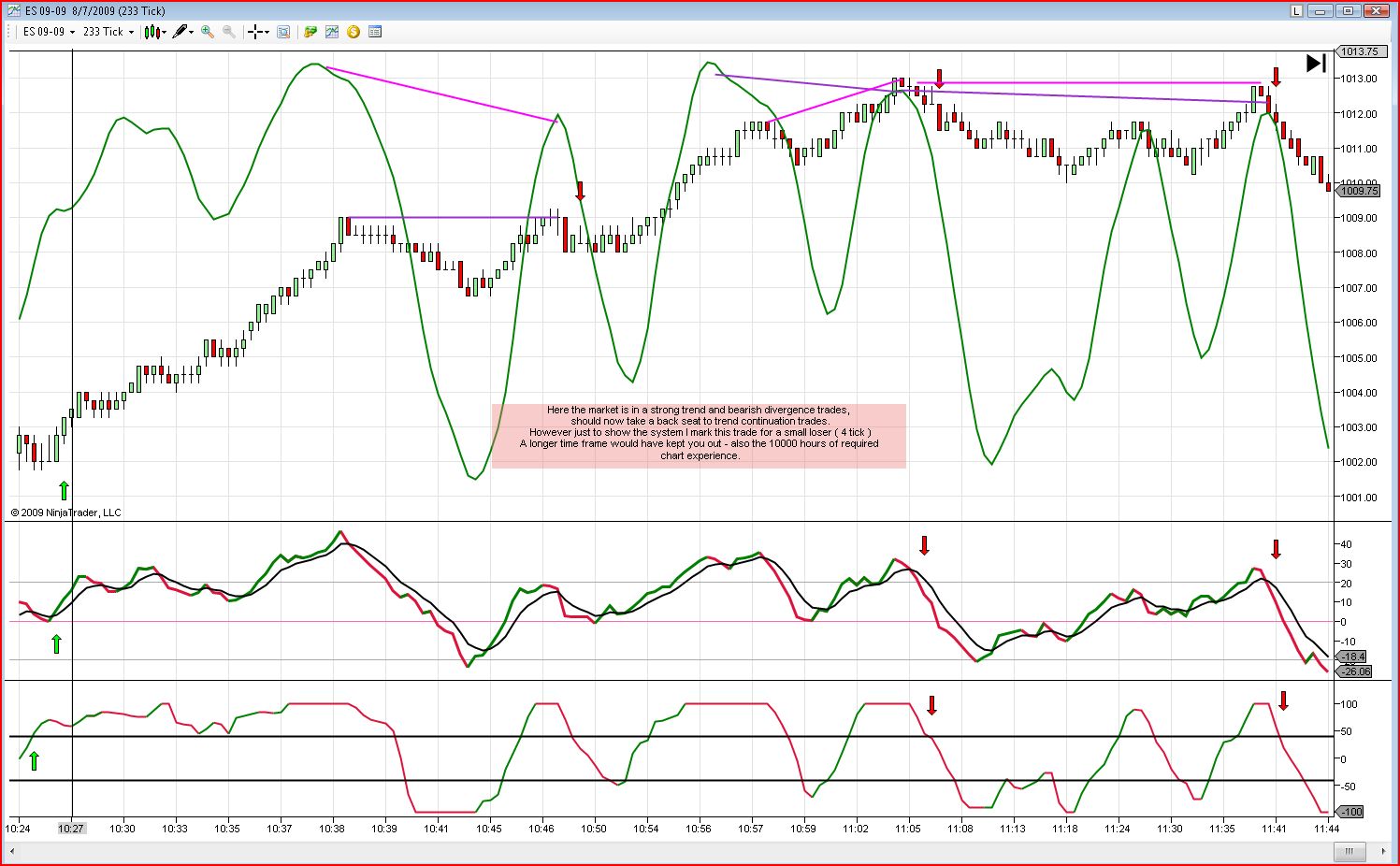Click the green folder toolbar icon
This screenshot has width=1400, height=866.
[310, 32]
